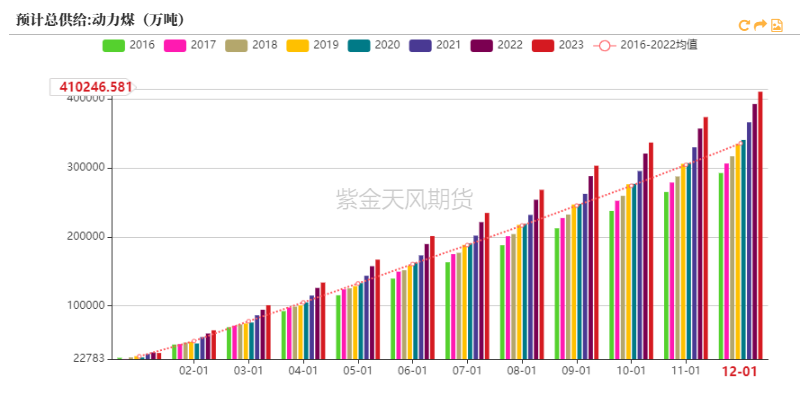This screenshot has height=413, width=809.
Task: Click the 2017 legend label
Action: pyautogui.click(x=203, y=45)
